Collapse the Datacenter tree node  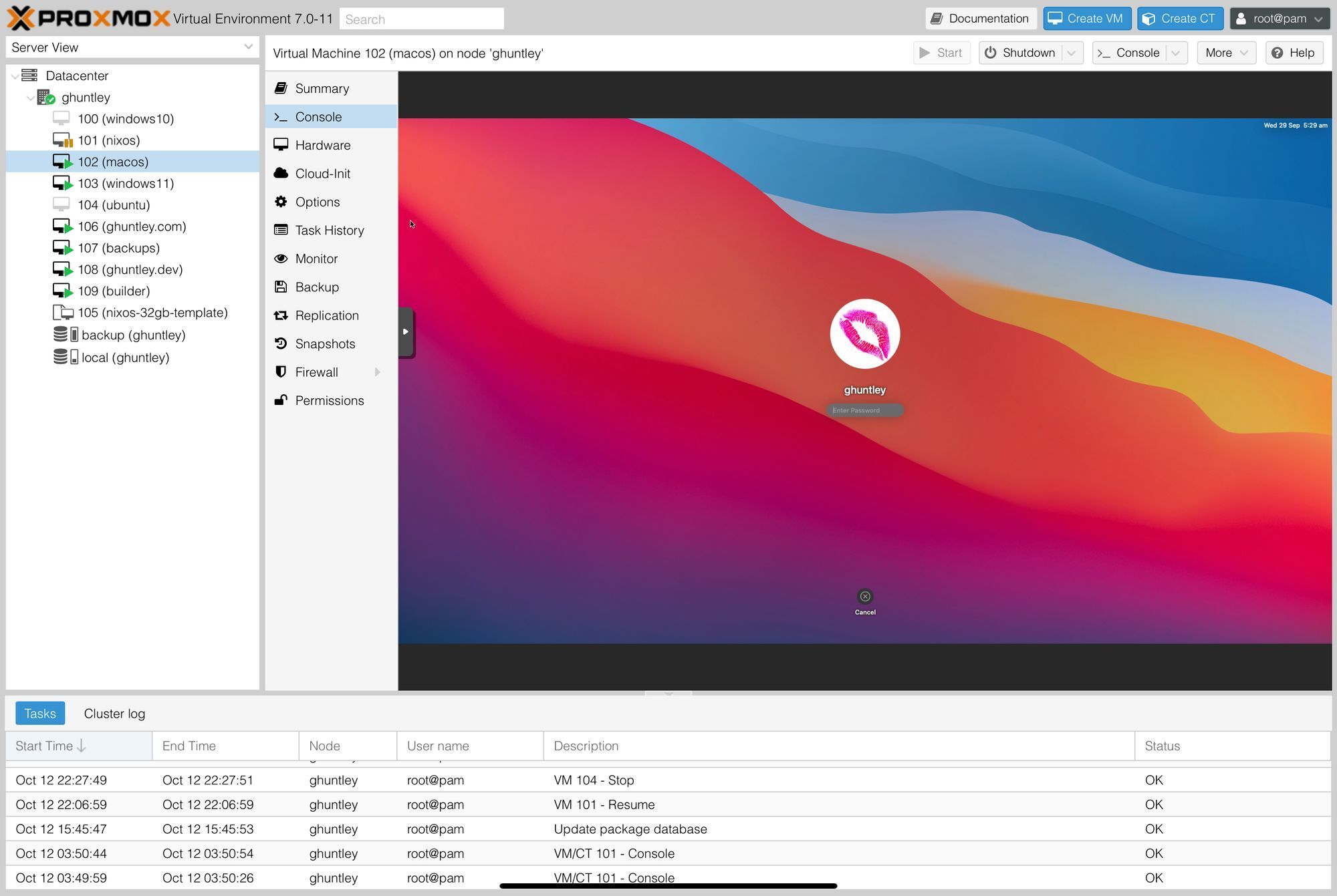tap(15, 76)
